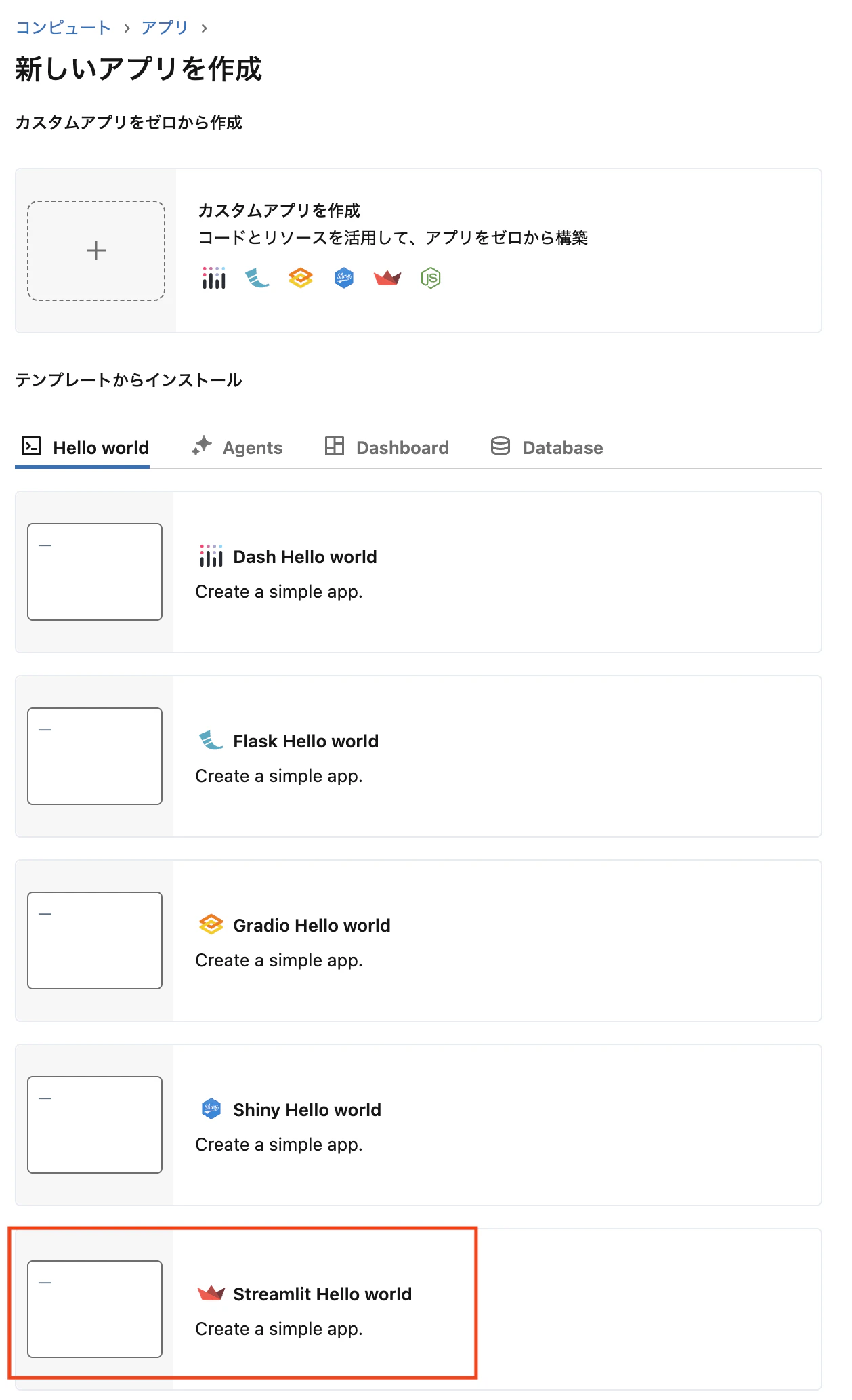Click the Streamlit crown logo in highlighted template
The height and width of the screenshot is (1400, 852).
[x=211, y=1294]
